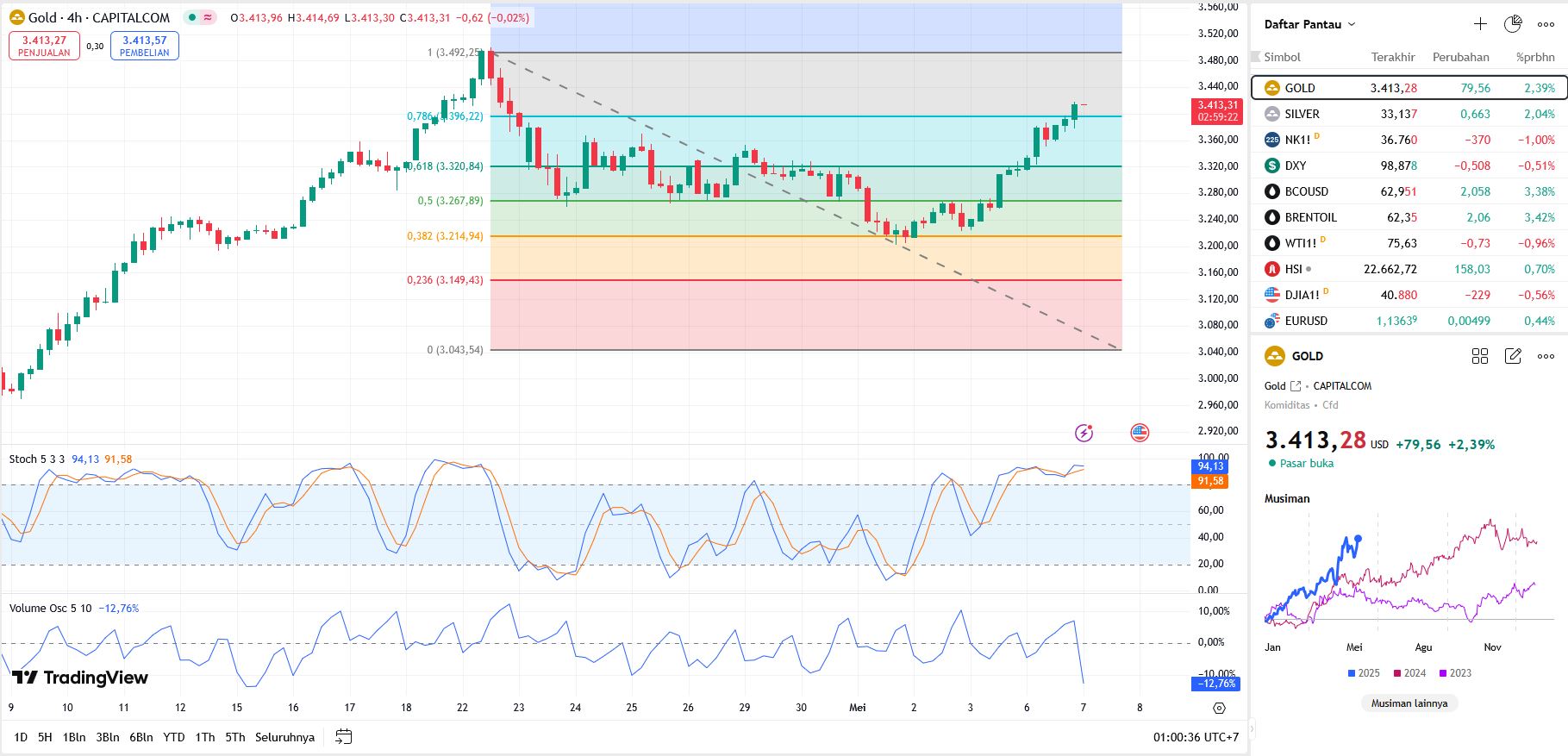The width and height of the screenshot is (1568, 756).
Task: Switch to the YTD date range
Action: [174, 737]
